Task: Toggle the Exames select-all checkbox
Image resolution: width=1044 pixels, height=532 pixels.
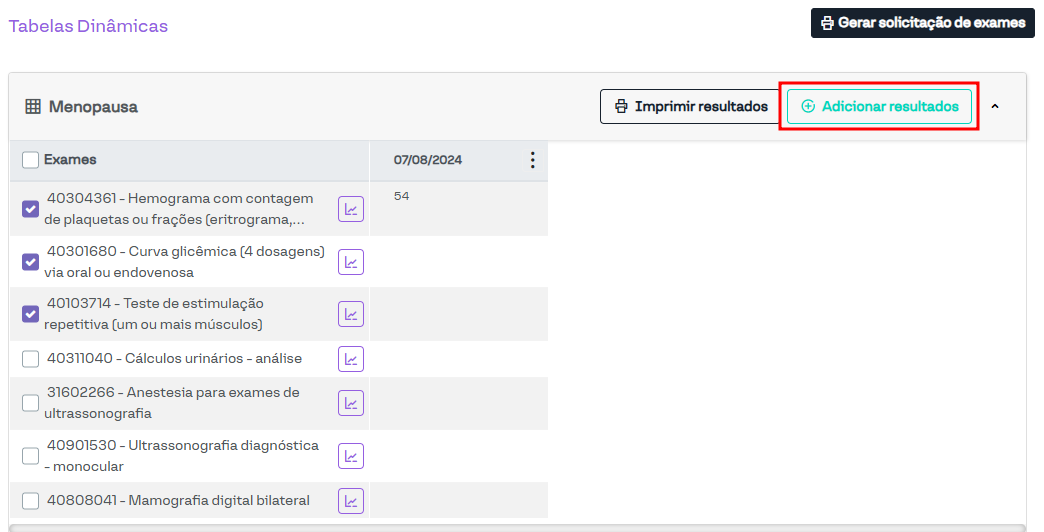Action: 31,160
